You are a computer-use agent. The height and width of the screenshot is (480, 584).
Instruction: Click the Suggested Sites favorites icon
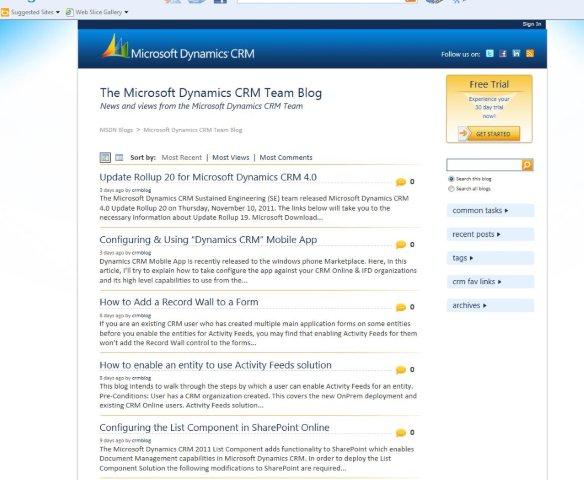(x=5, y=12)
